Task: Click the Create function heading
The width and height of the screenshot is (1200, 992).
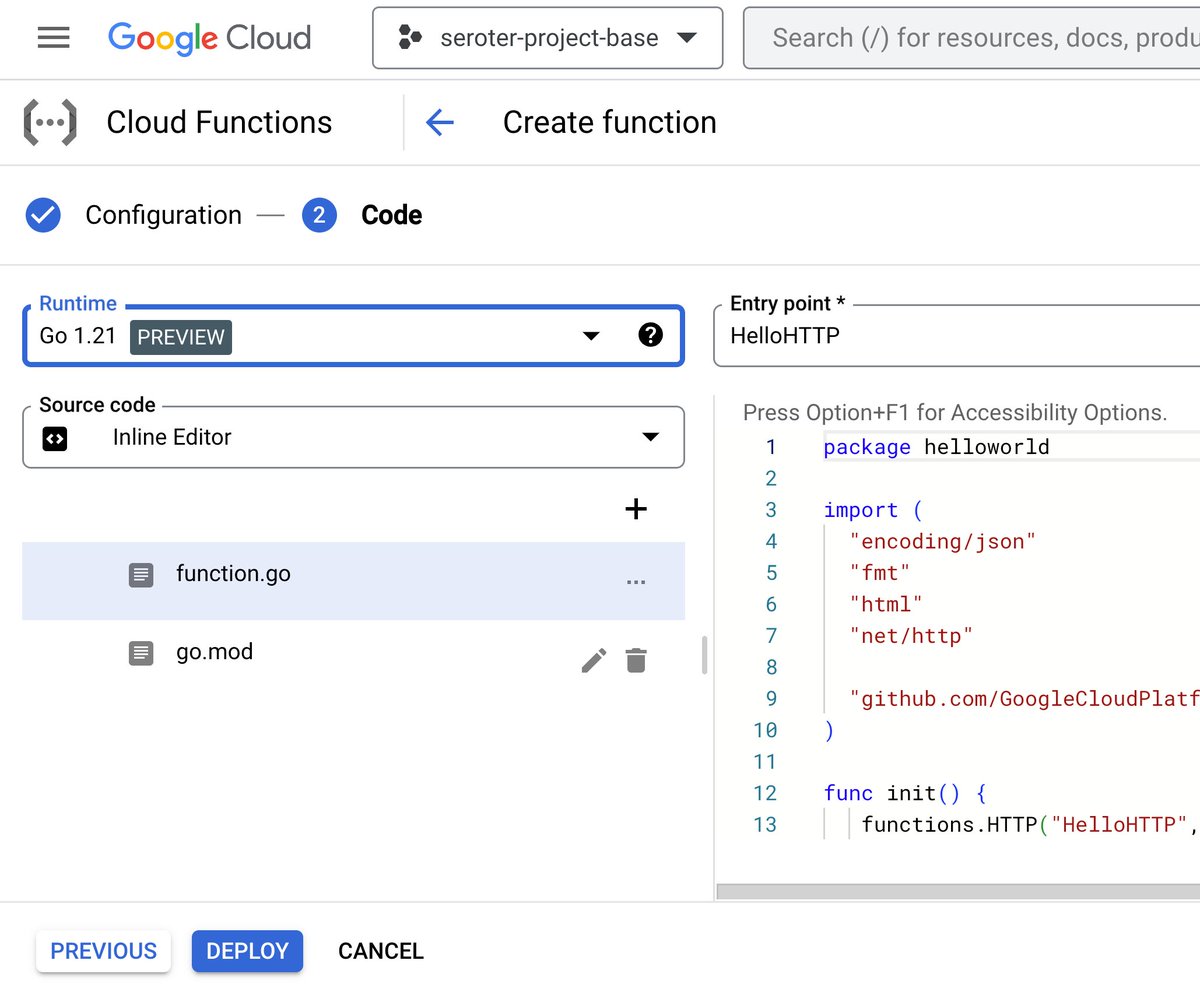Action: click(610, 122)
